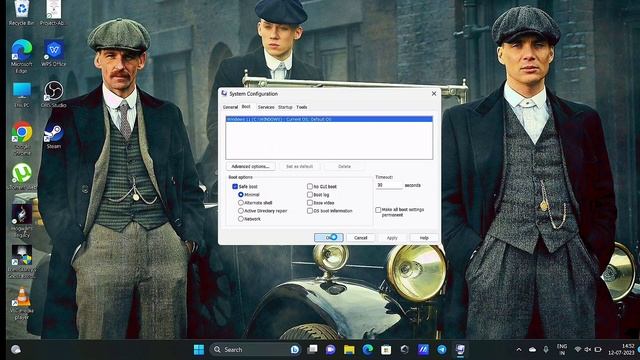Click OK in System Configuration
The image size is (640, 360).
tap(329, 238)
